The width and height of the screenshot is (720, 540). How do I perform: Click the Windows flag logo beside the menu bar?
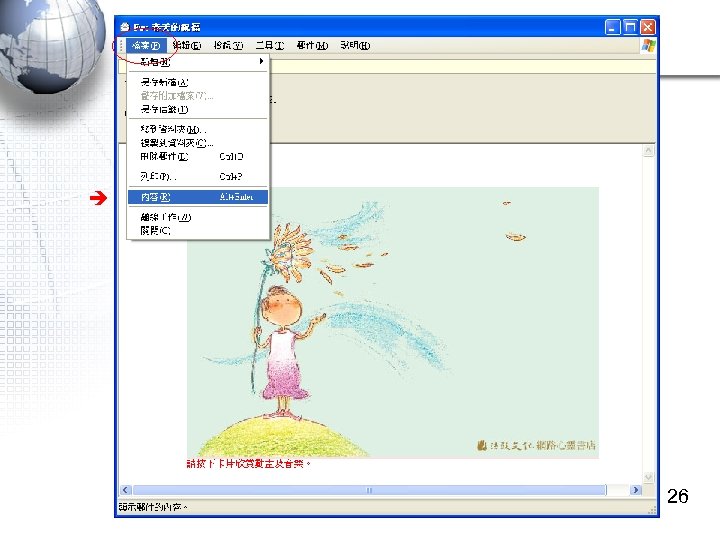tap(648, 45)
